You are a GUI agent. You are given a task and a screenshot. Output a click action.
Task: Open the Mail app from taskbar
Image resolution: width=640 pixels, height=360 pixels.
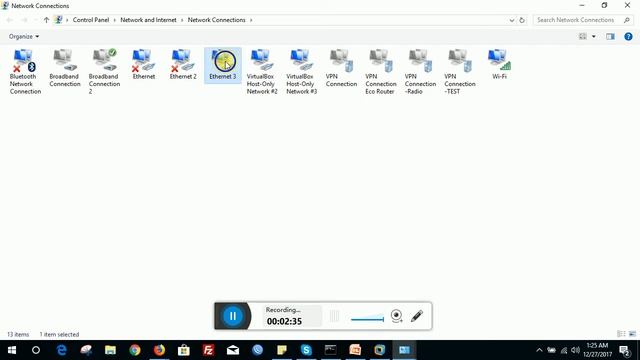tap(233, 350)
